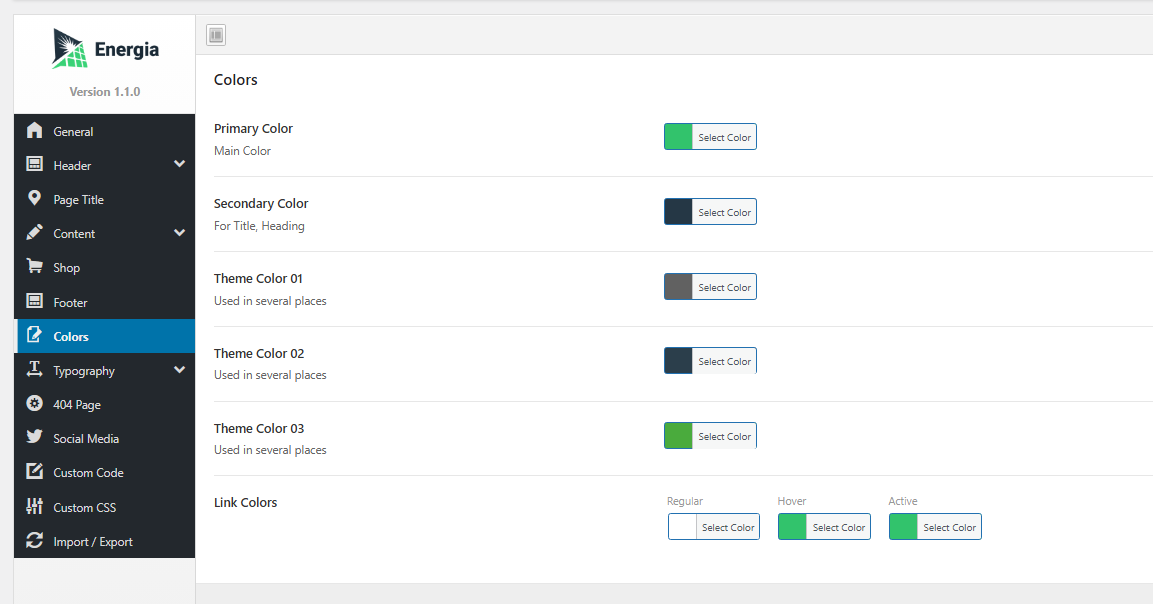Click the Theme Color 03 label
Image resolution: width=1153 pixels, height=604 pixels.
[x=259, y=428]
